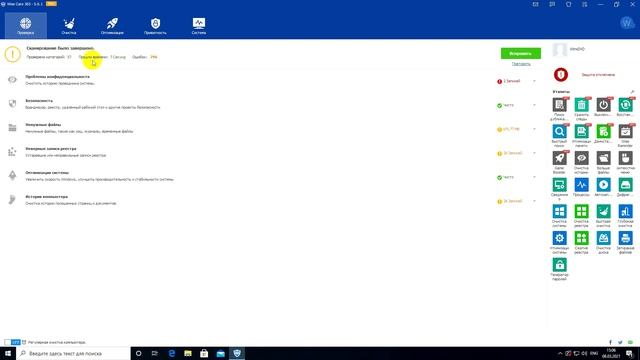Open the erase traces (trash can) utility
Image resolution: width=640 pixels, height=360 pixels.
582,105
